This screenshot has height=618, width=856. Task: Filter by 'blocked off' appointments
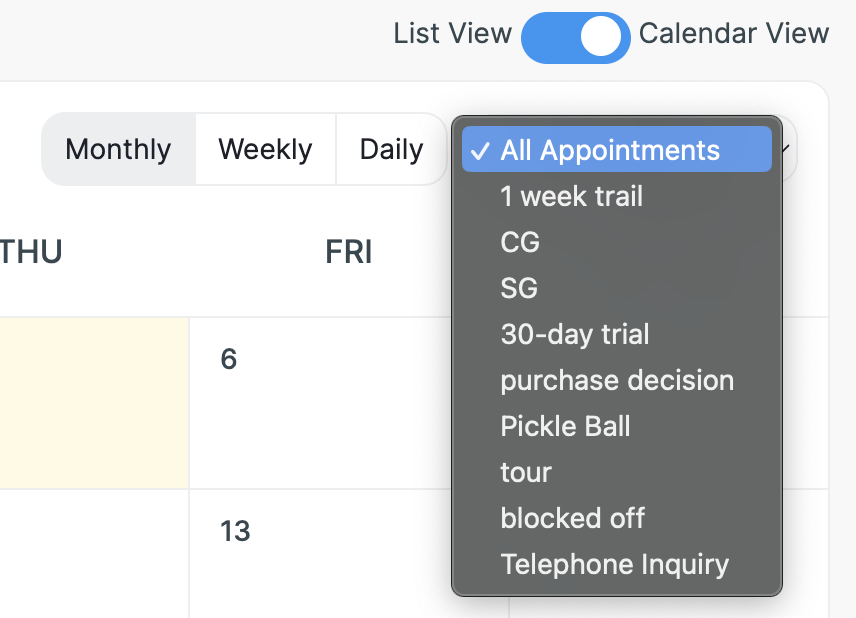(572, 518)
